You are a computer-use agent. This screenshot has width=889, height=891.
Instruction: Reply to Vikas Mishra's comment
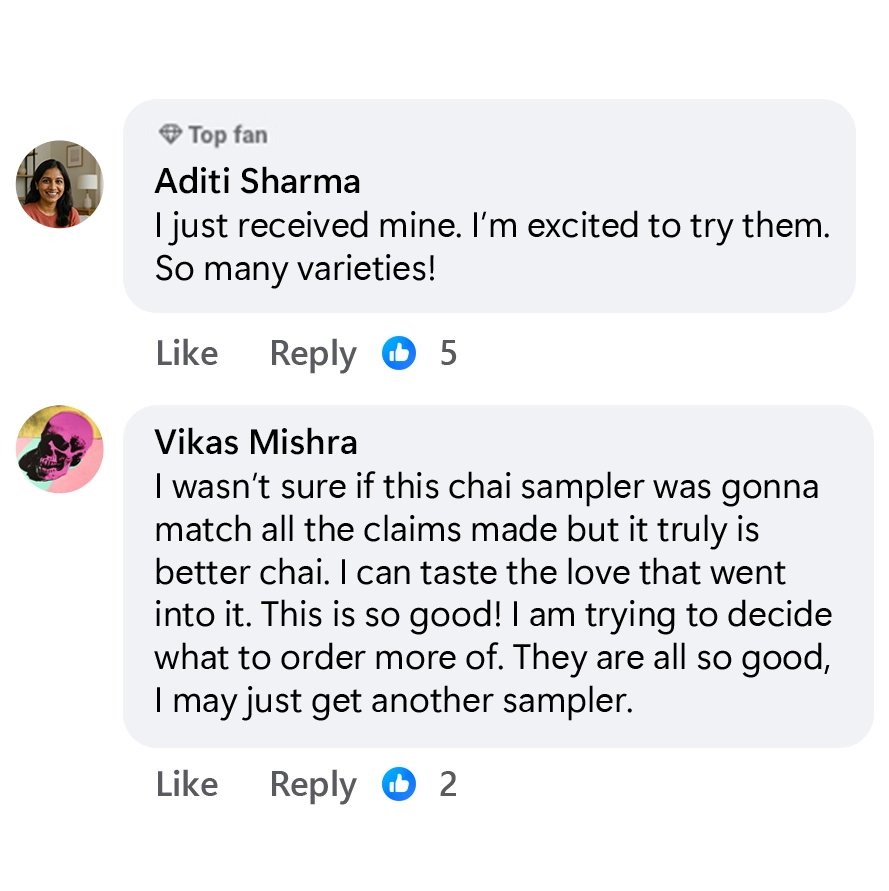coord(313,784)
